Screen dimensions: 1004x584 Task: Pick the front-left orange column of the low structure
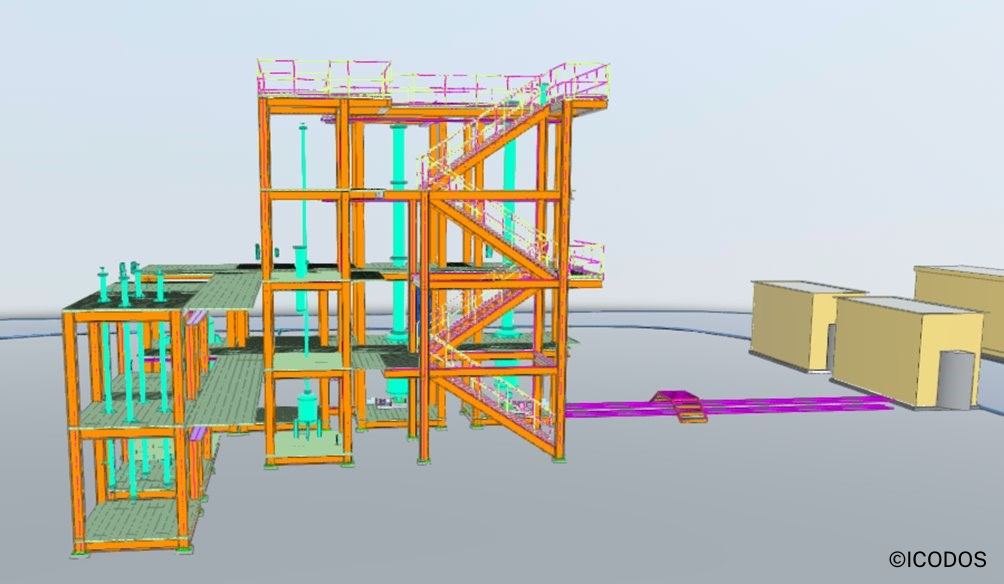point(74,433)
